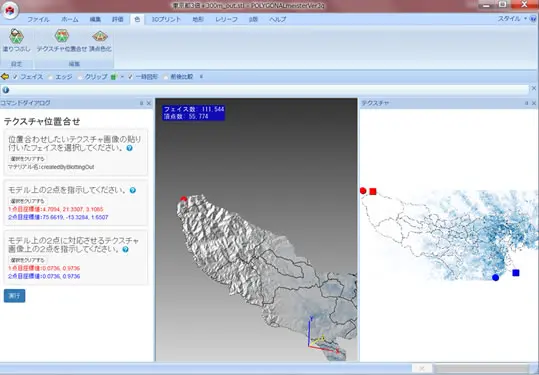
Task: Close the コマンドダイアログ panel
Action: click(149, 103)
